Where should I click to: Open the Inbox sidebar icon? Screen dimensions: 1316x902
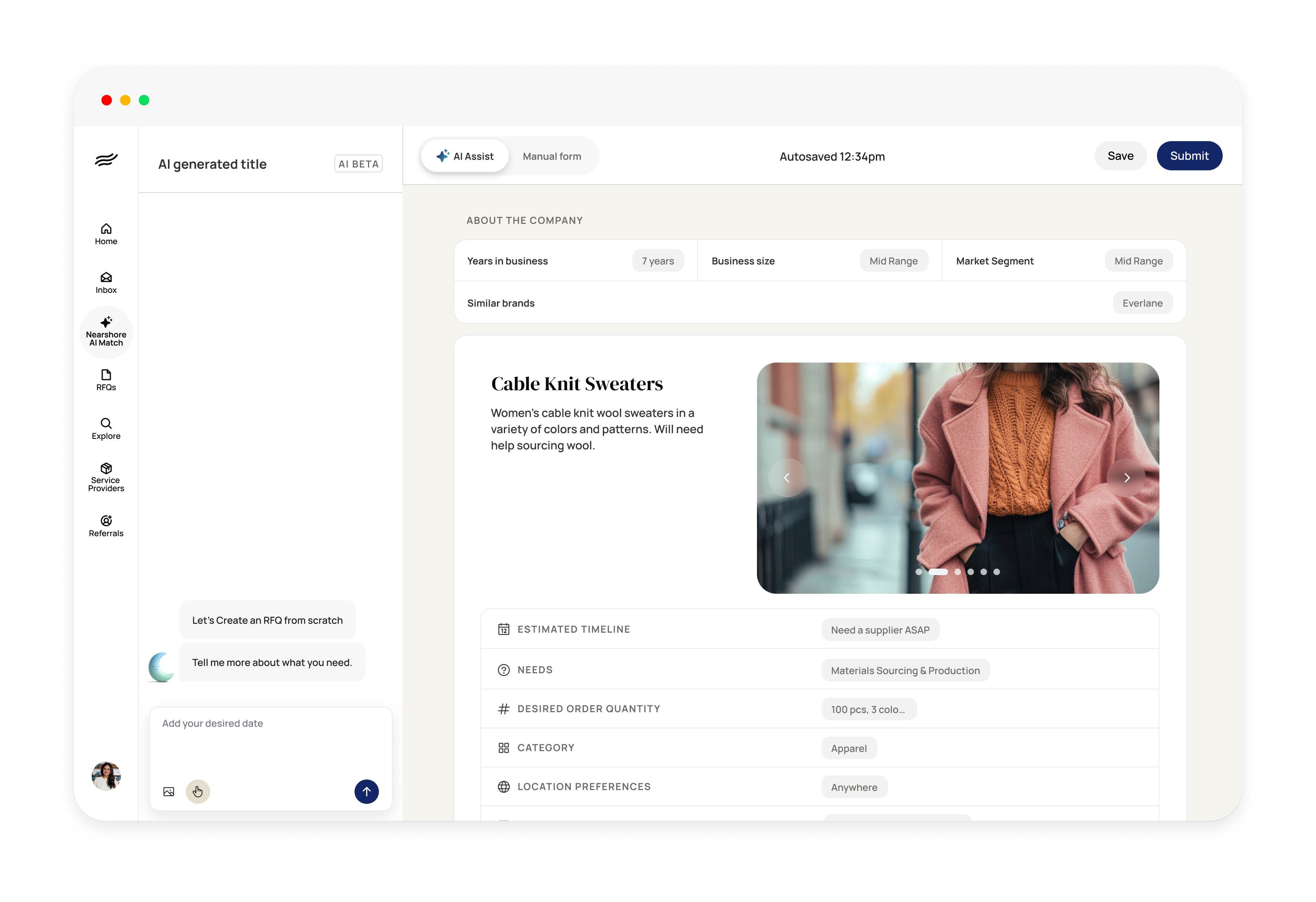pos(106,282)
